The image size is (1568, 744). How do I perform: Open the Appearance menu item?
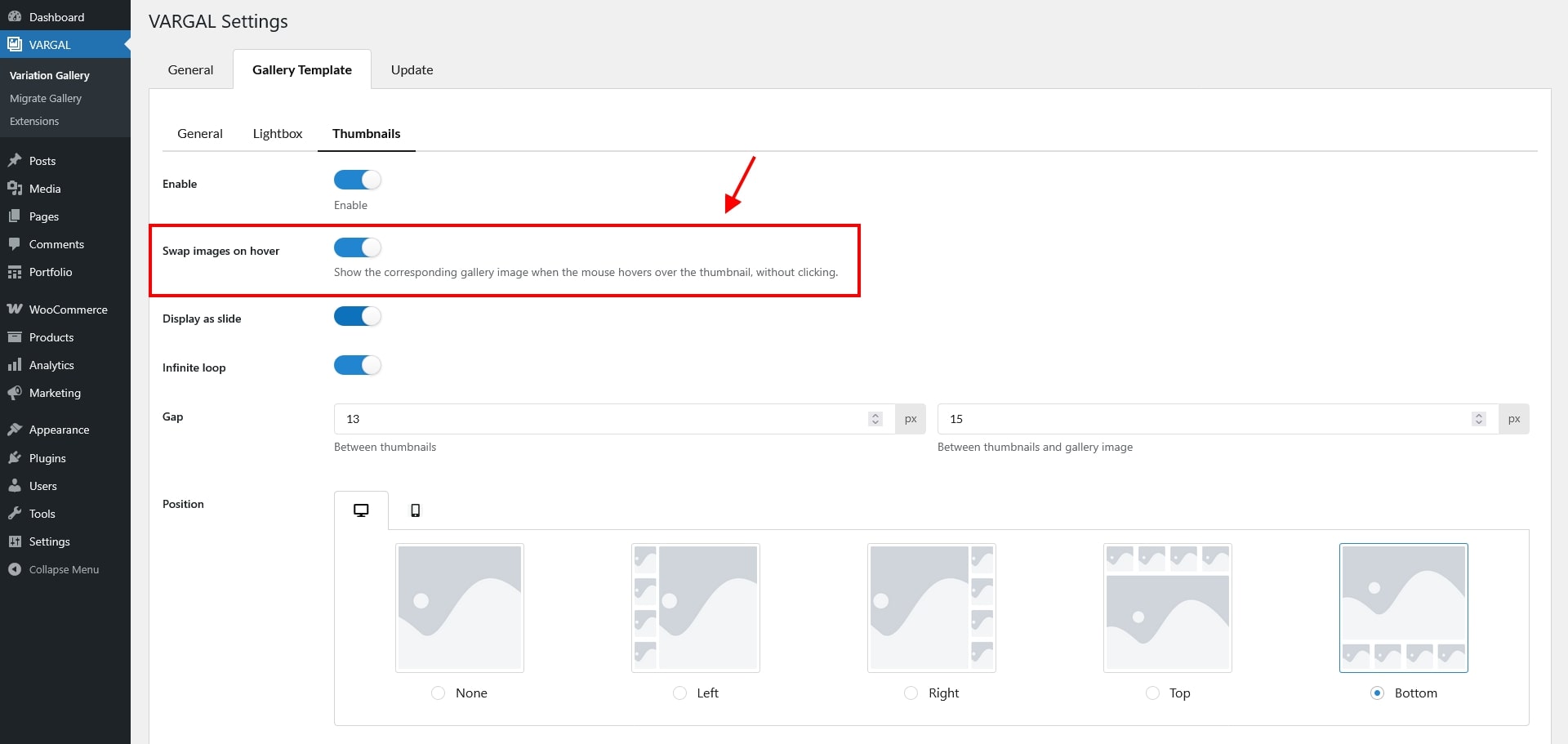[65, 430]
